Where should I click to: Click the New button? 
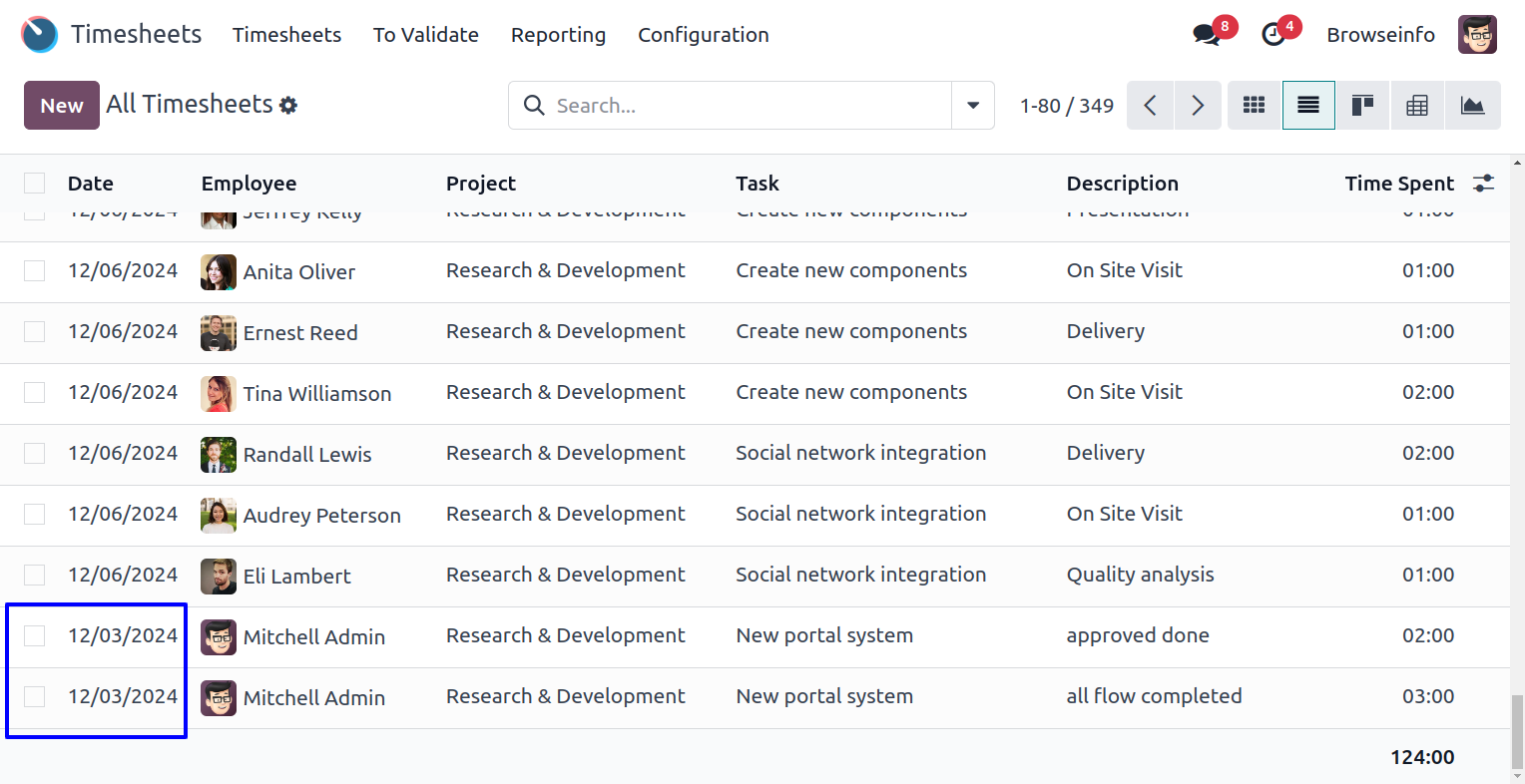[x=62, y=106]
